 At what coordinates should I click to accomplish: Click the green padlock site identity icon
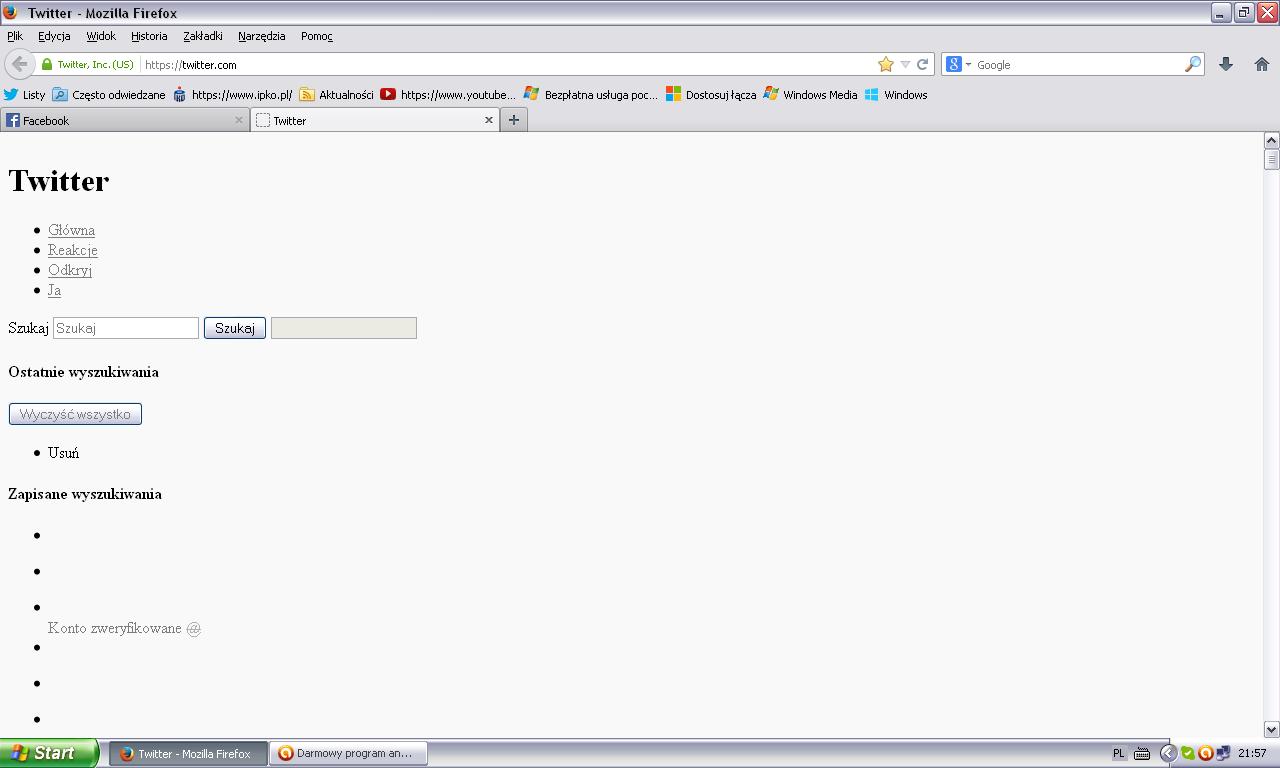tap(46, 64)
